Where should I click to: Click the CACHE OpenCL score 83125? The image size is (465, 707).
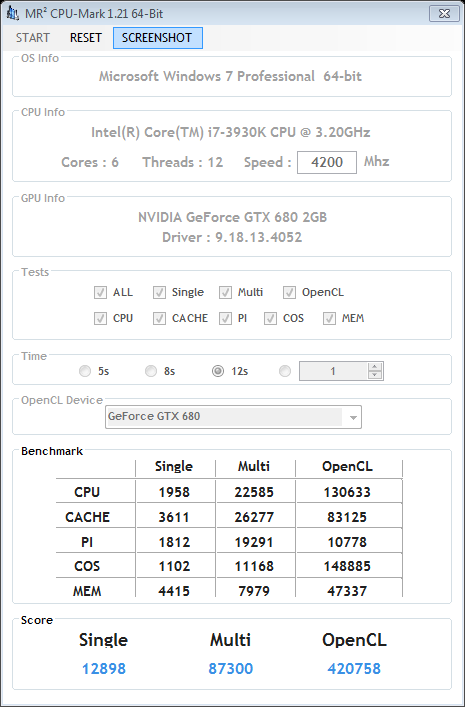point(347,517)
